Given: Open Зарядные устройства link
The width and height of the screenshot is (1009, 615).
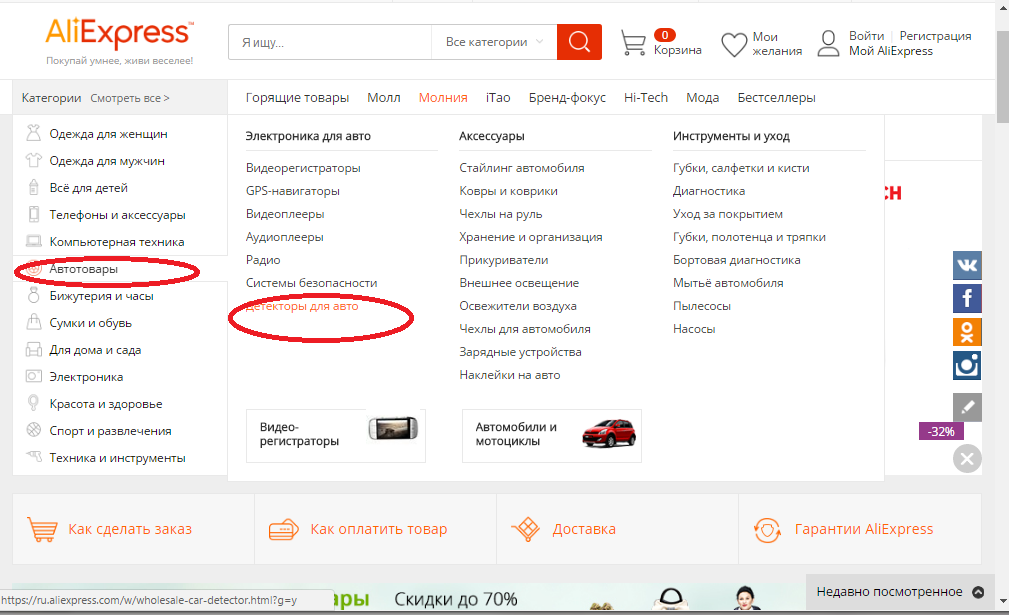Looking at the screenshot, I should tap(520, 352).
